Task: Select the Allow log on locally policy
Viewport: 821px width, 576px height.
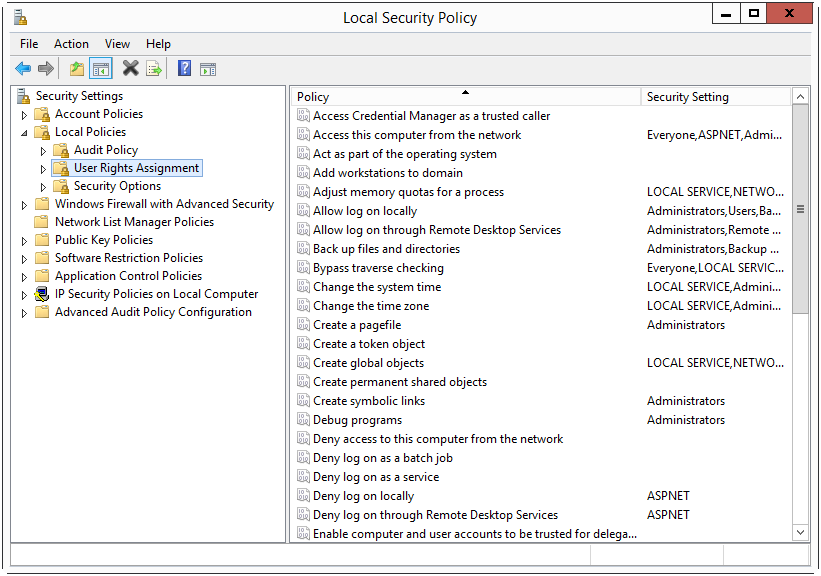Action: pyautogui.click(x=365, y=211)
